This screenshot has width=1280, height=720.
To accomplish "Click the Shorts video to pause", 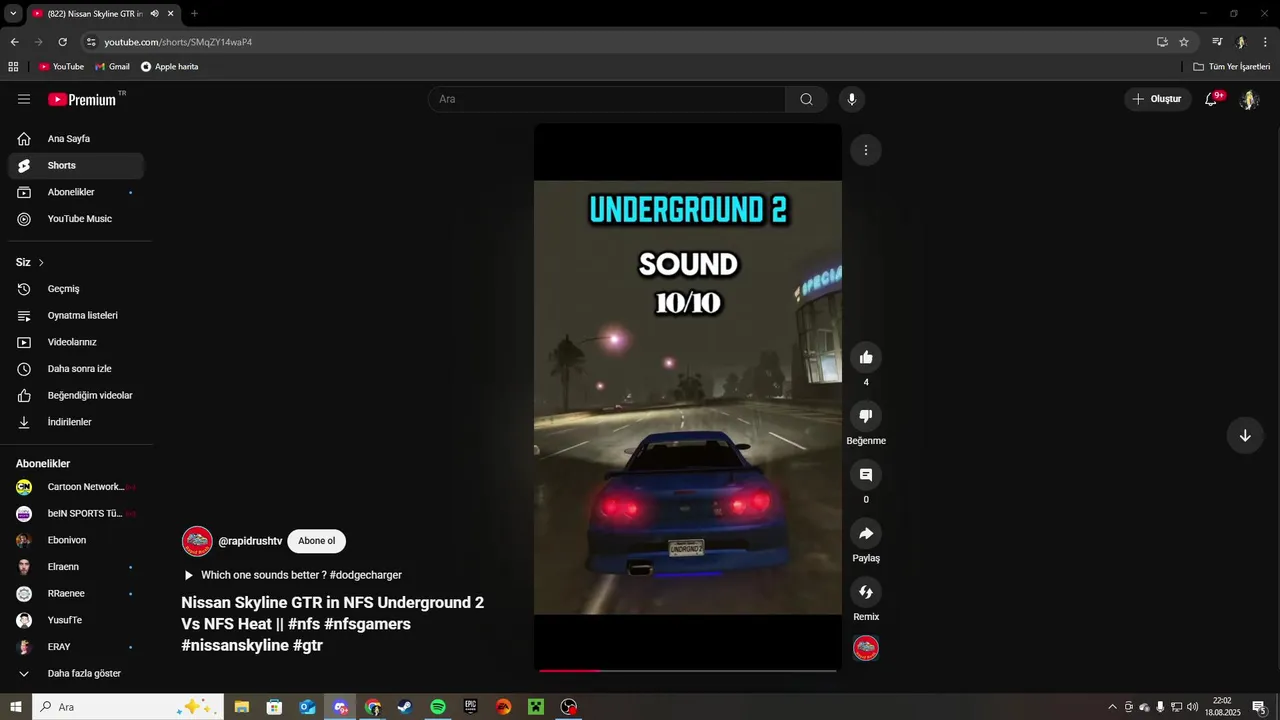I will coord(687,397).
